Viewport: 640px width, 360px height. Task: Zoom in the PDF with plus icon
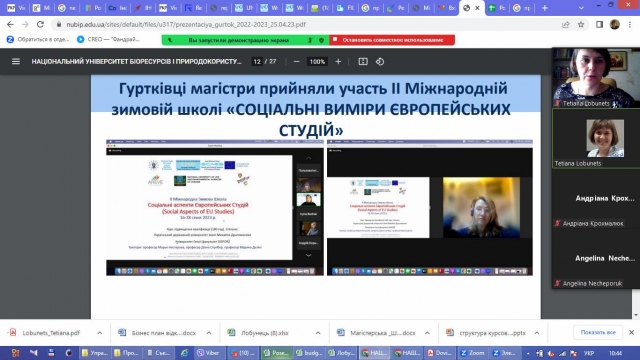(338, 62)
